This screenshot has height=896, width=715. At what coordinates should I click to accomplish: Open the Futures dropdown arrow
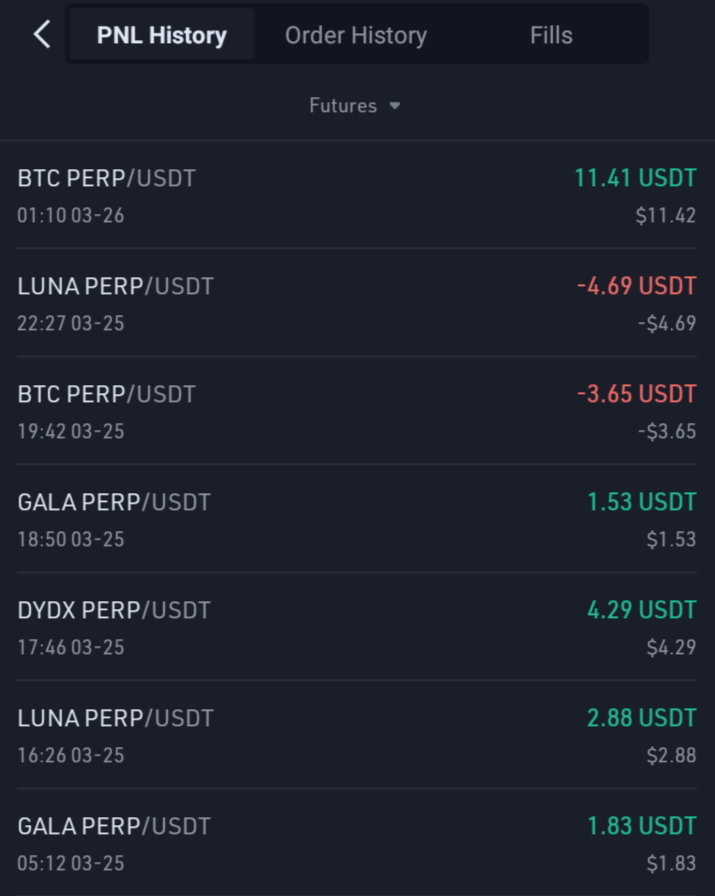pos(395,106)
